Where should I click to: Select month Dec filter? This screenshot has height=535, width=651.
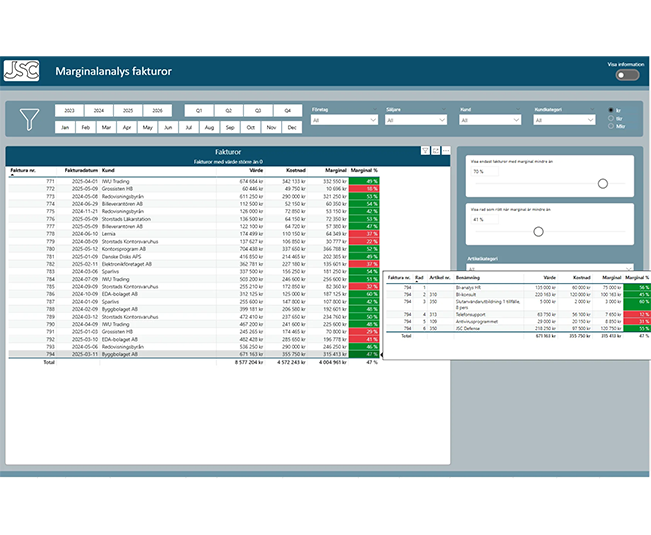tap(292, 127)
